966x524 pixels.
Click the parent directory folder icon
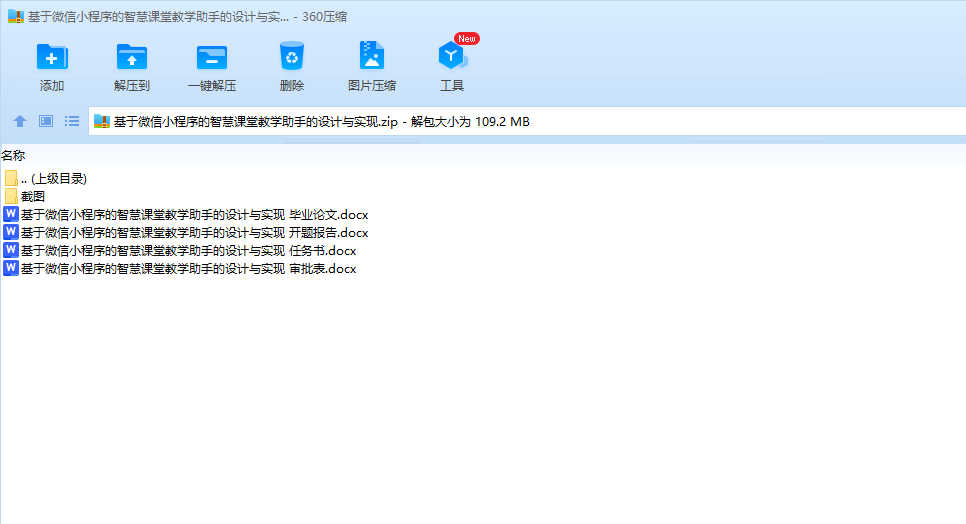(x=10, y=179)
